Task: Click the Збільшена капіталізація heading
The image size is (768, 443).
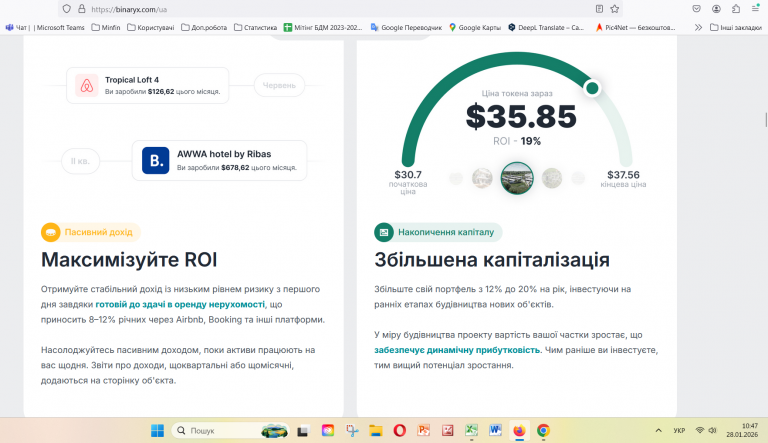Action: [x=492, y=260]
